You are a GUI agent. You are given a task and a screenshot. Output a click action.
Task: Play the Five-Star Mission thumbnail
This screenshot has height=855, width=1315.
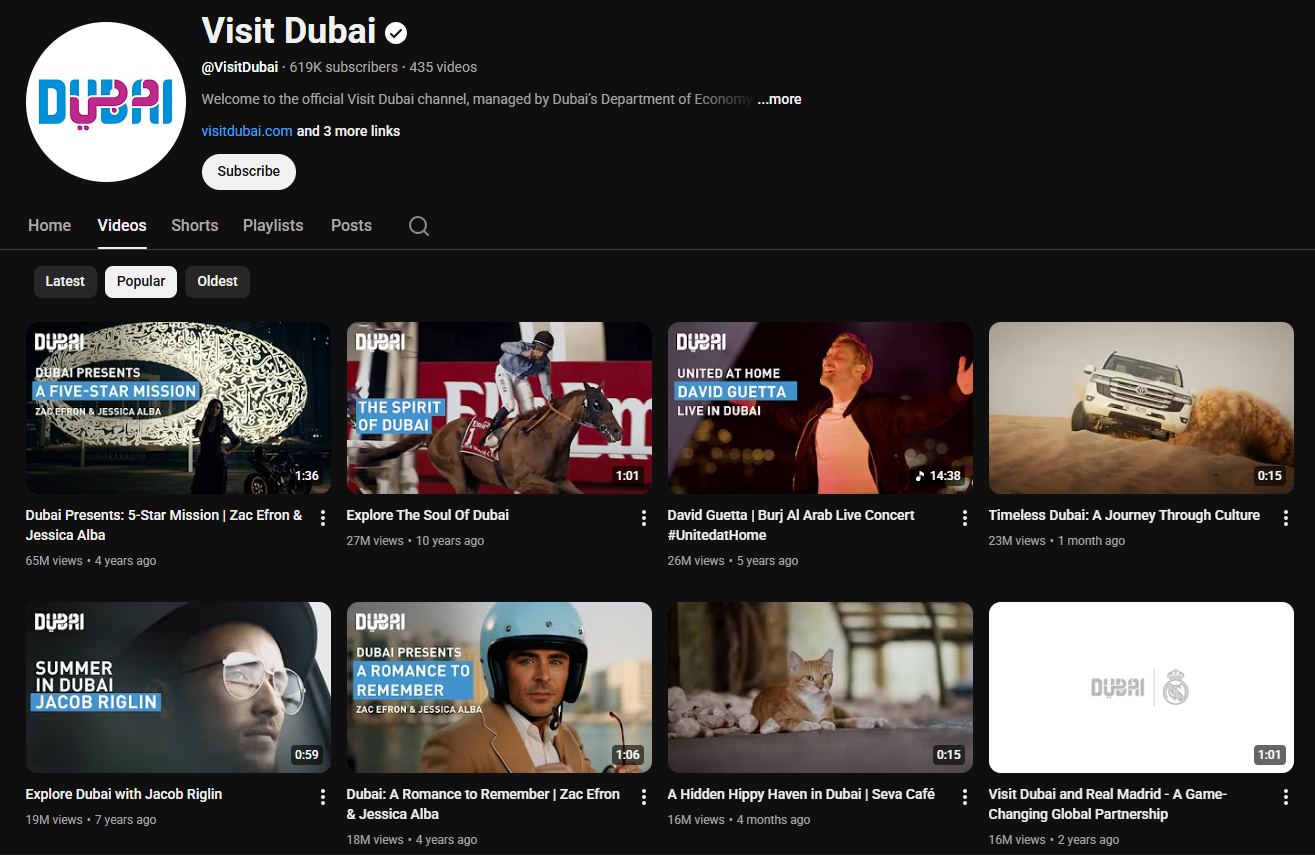[x=178, y=408]
